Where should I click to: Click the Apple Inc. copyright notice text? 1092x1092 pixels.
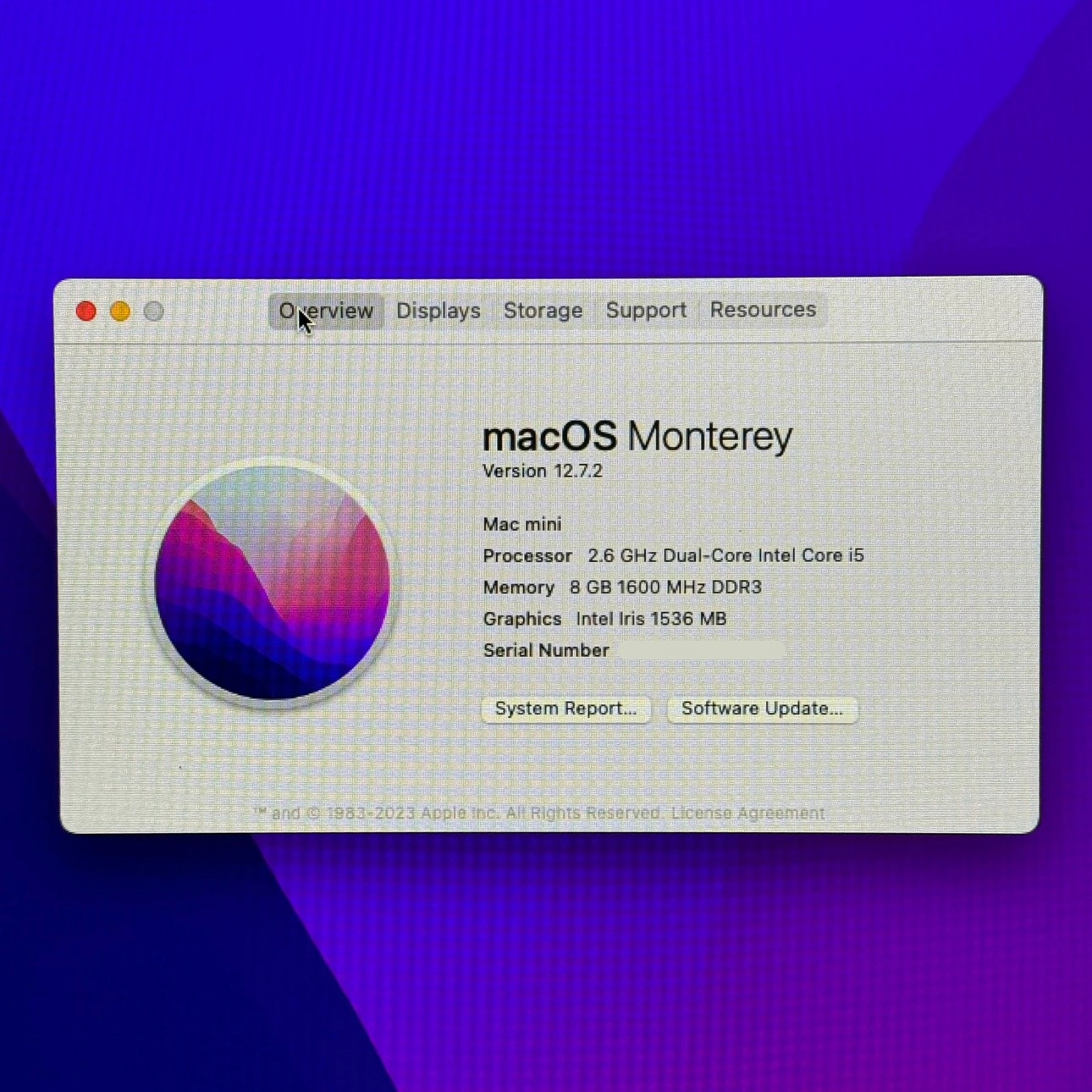pyautogui.click(x=457, y=813)
